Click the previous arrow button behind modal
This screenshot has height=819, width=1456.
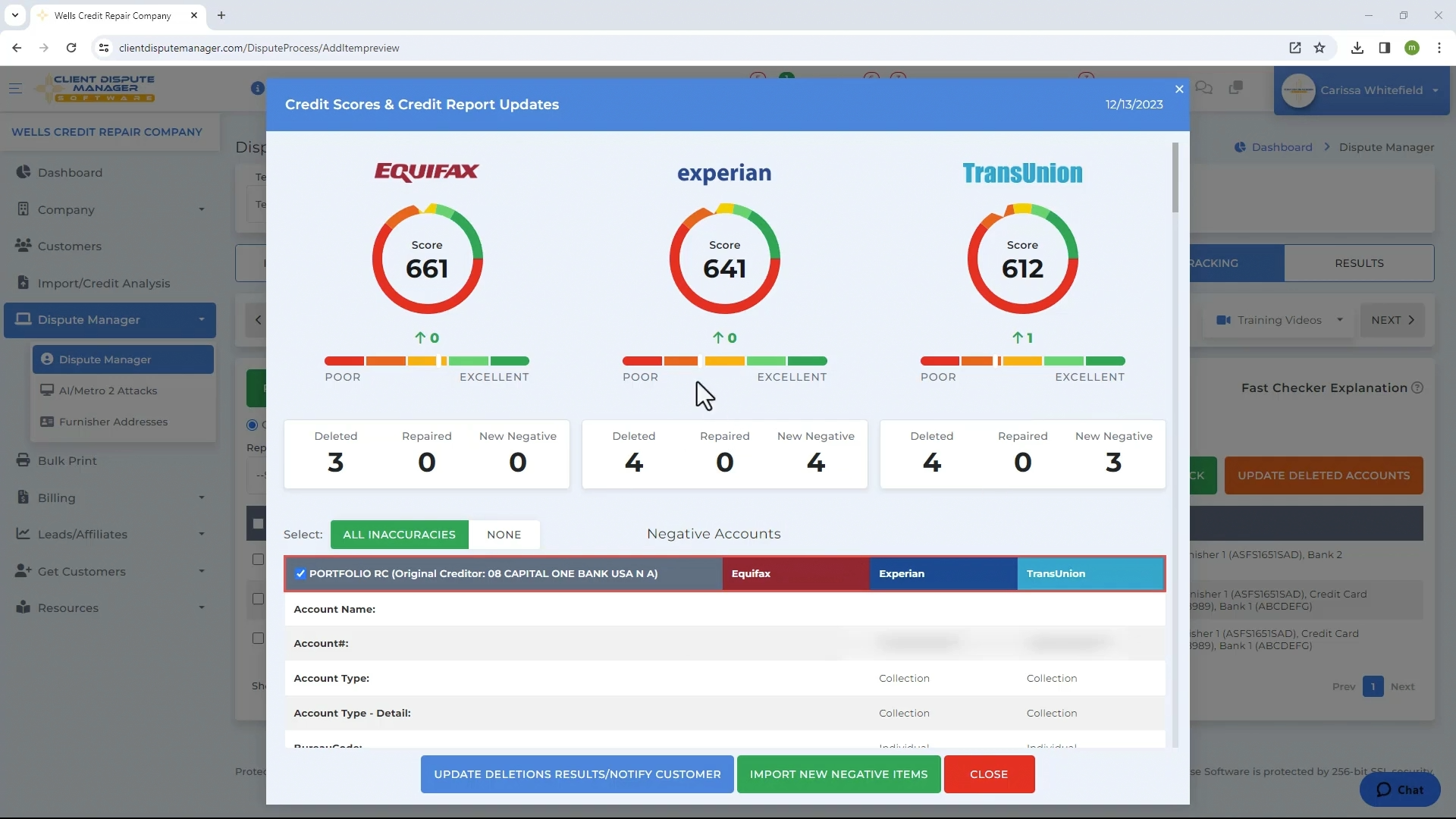click(258, 320)
